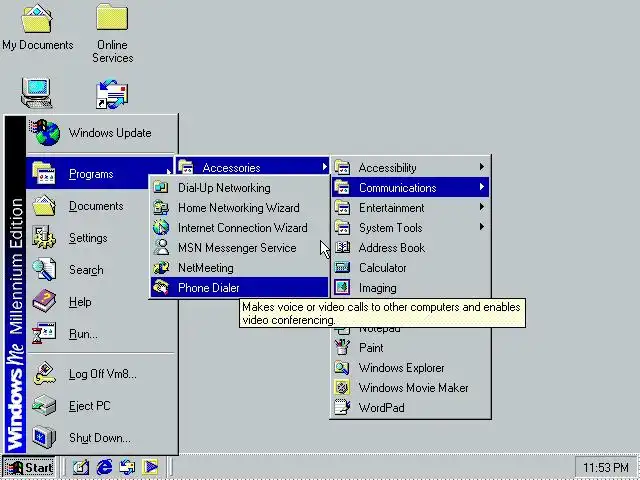The width and height of the screenshot is (640, 480).
Task: Open the My Documents desktop folder icon
Action: [37, 19]
